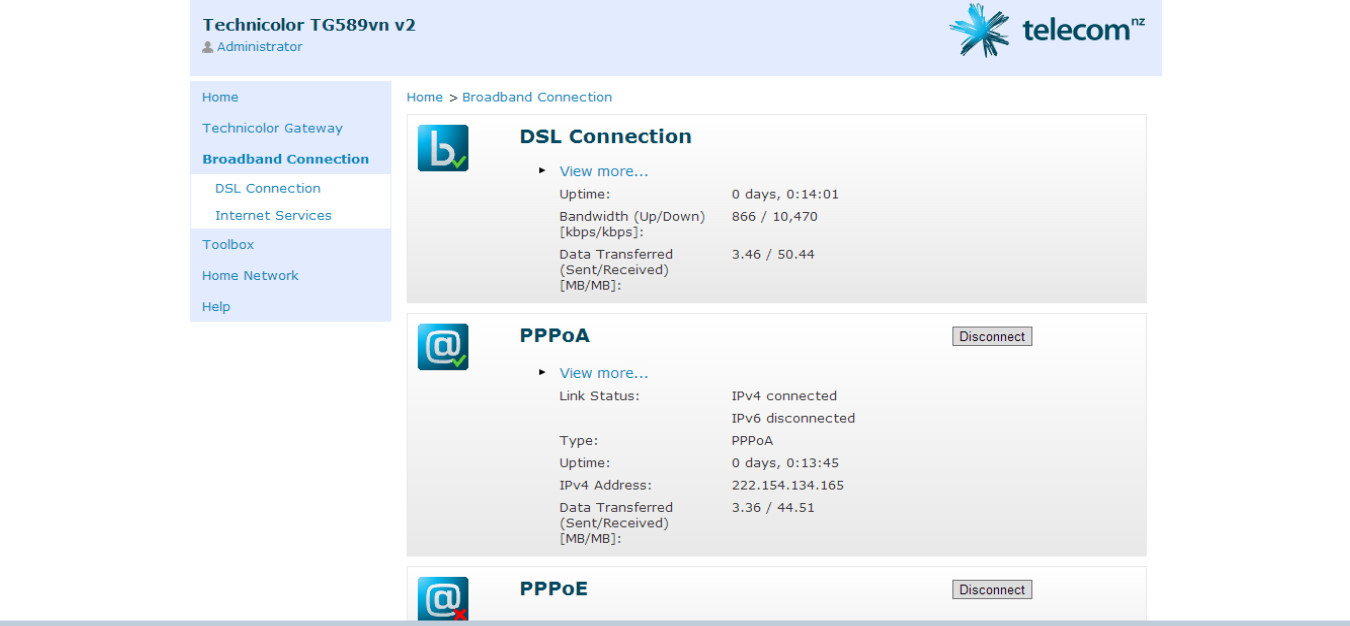This screenshot has height=626, width=1350.
Task: Click the Administrator user icon
Action: tap(208, 47)
